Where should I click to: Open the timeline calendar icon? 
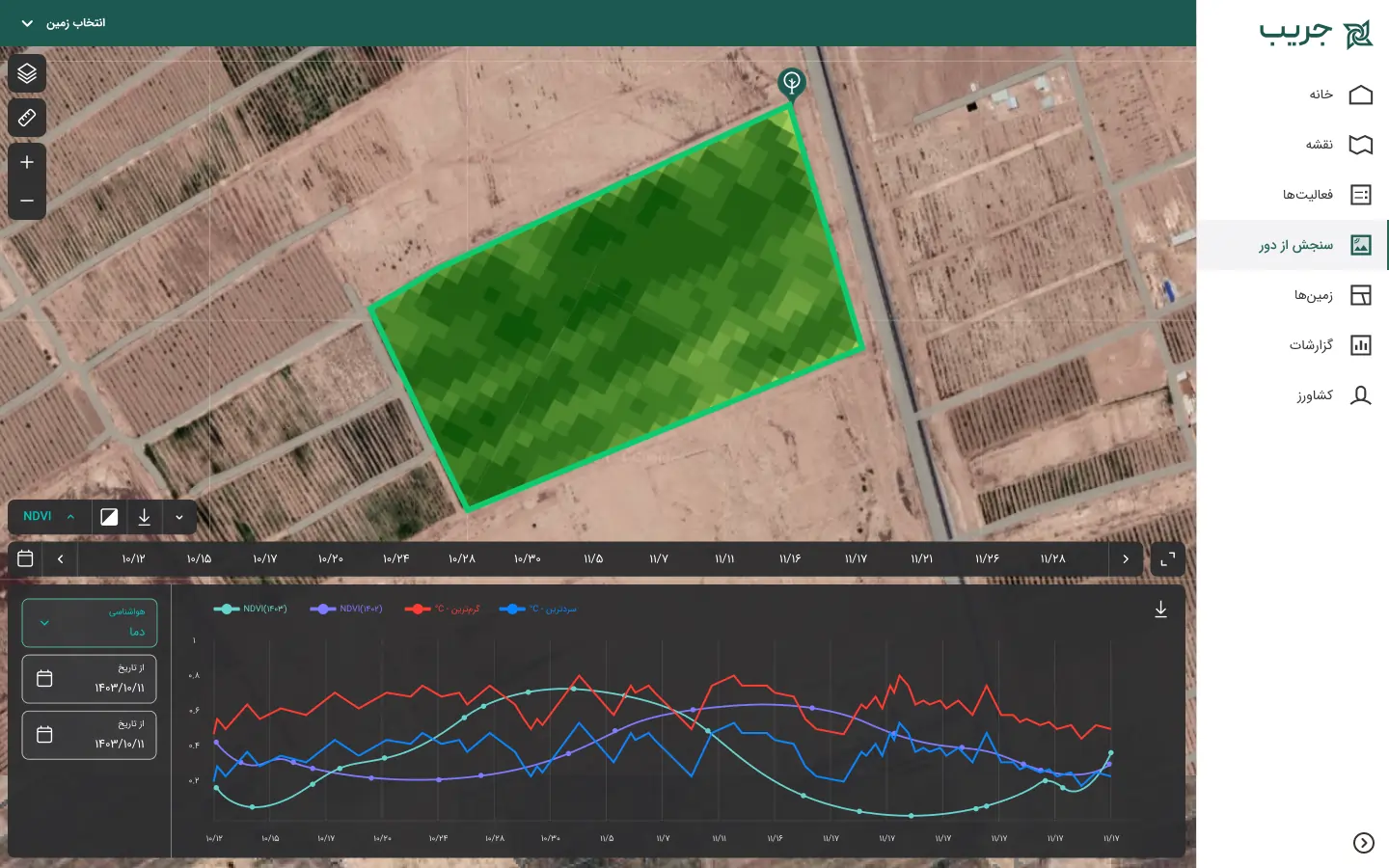pos(26,558)
